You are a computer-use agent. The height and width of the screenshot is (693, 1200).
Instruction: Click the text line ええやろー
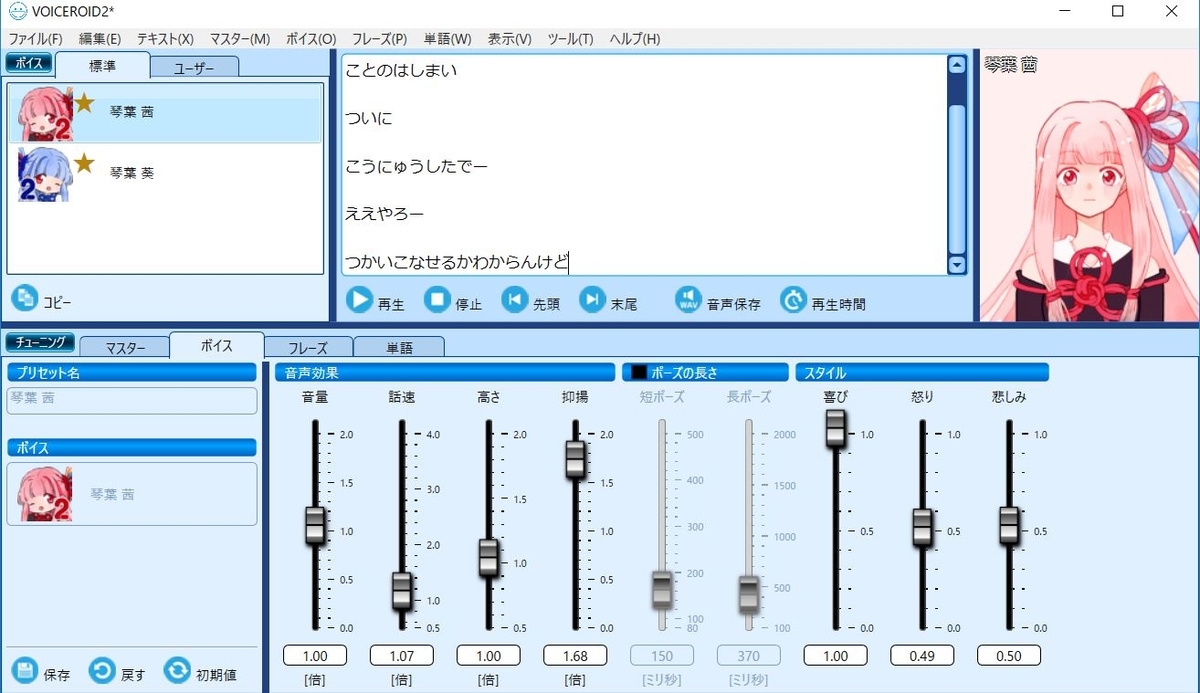(385, 213)
